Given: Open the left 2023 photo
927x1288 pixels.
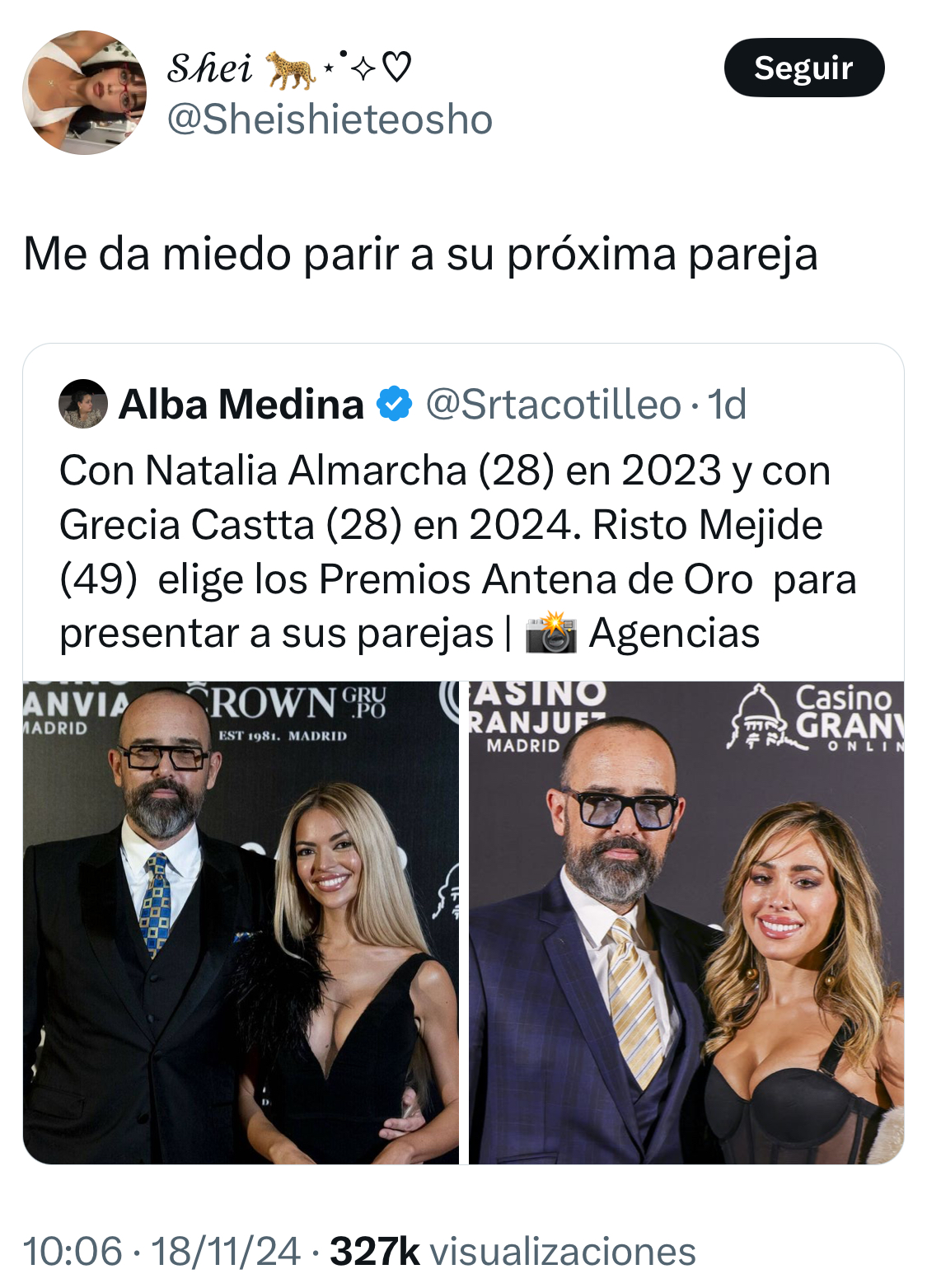Looking at the screenshot, I should pyautogui.click(x=241, y=922).
